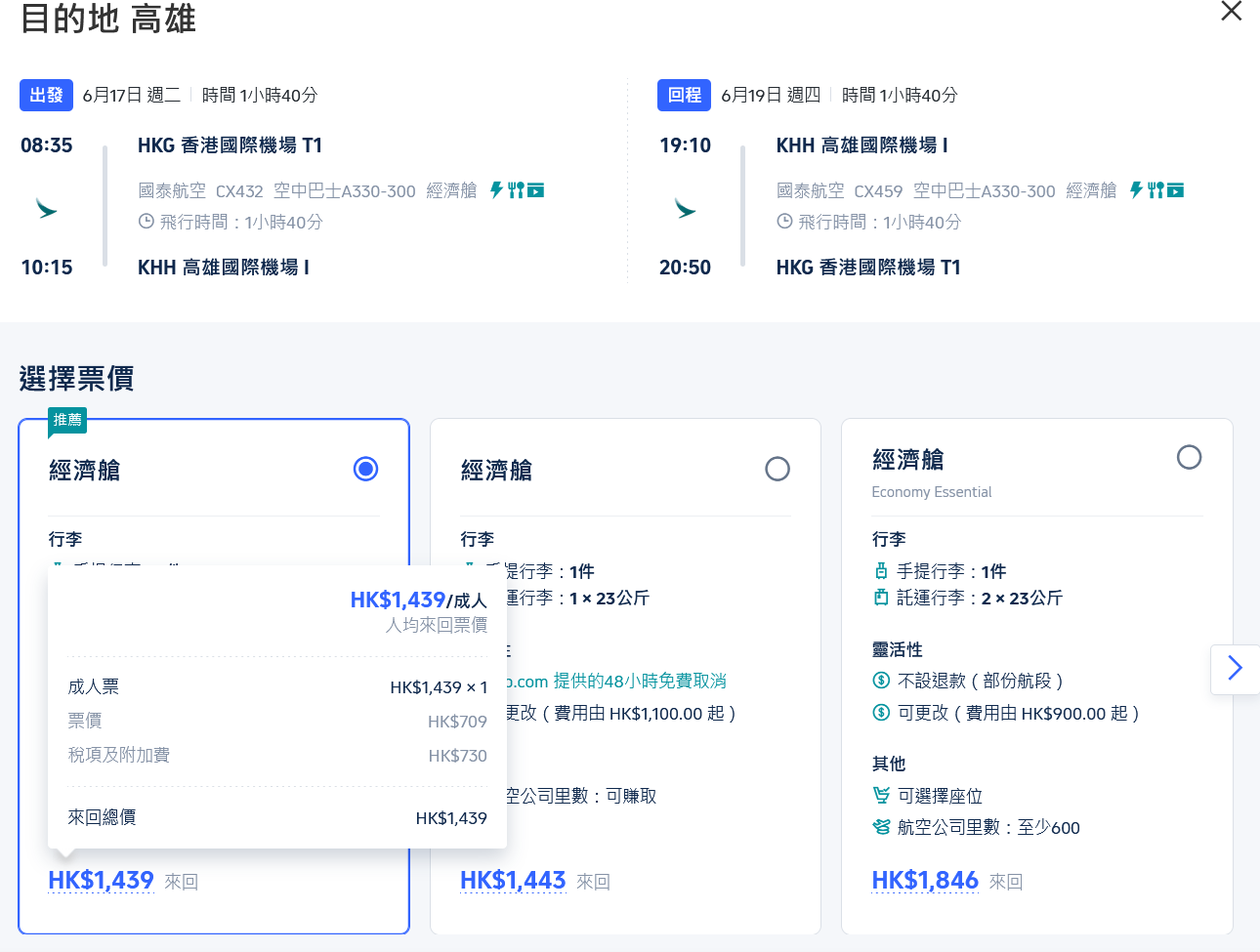This screenshot has width=1260, height=952.
Task: Click the power outlet icon for flight CX432
Action: pyautogui.click(x=496, y=190)
